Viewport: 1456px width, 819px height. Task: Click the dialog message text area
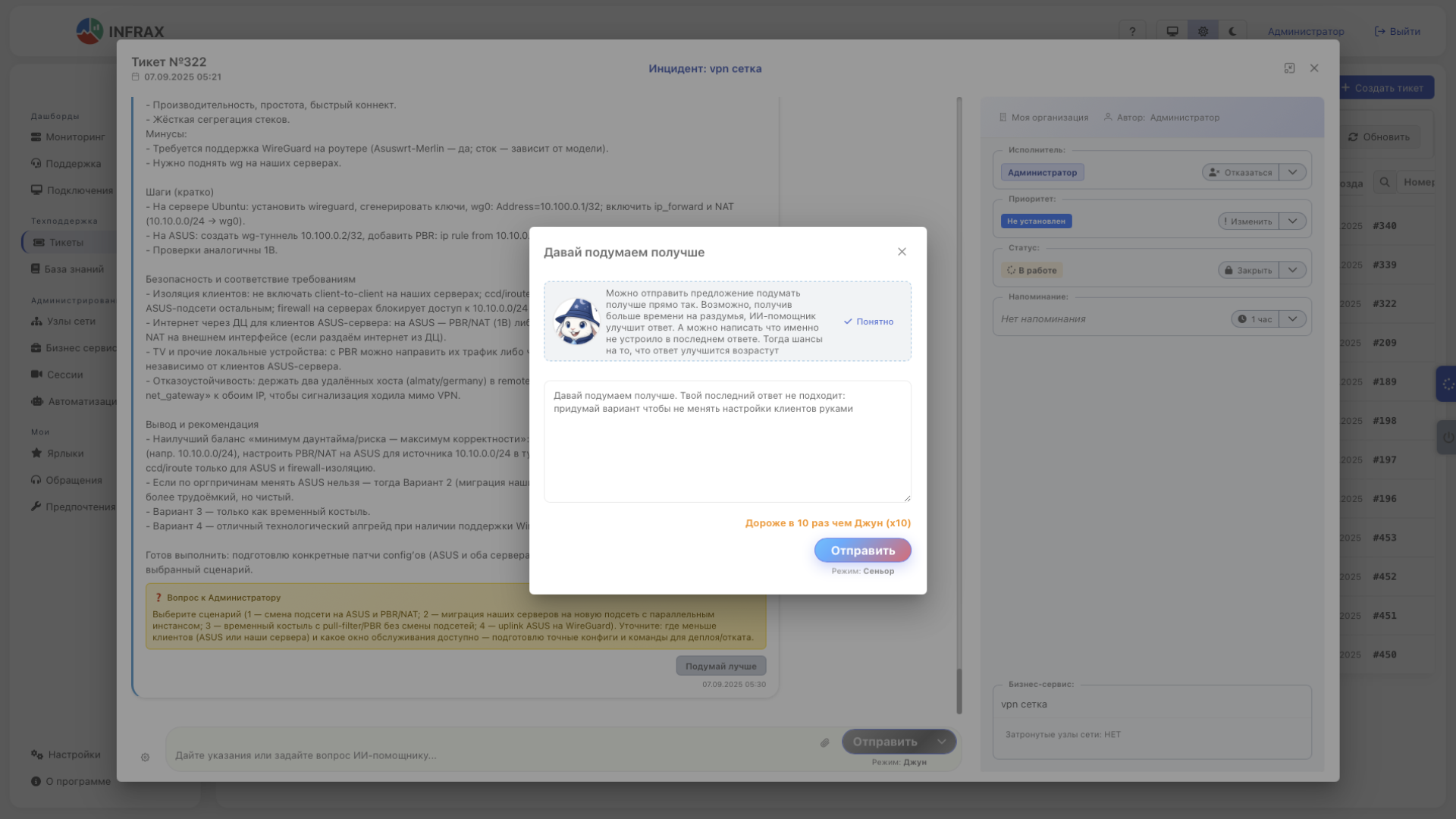(726, 441)
